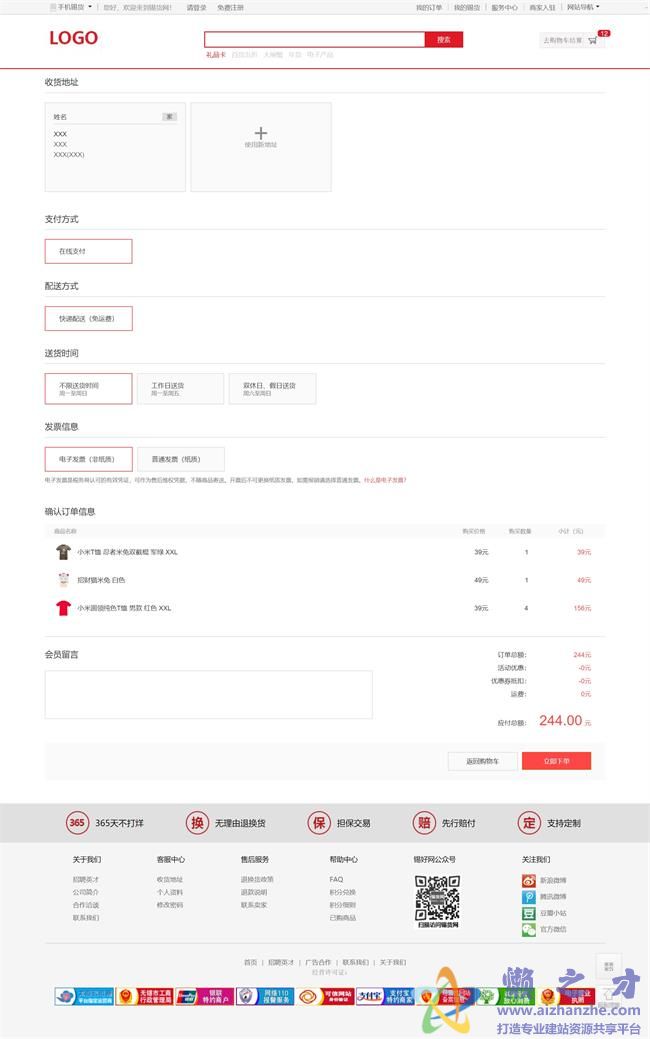Viewport: 650px width, 1039px height.
Task: Open 我的订单 in the top navigation
Action: point(429,7)
